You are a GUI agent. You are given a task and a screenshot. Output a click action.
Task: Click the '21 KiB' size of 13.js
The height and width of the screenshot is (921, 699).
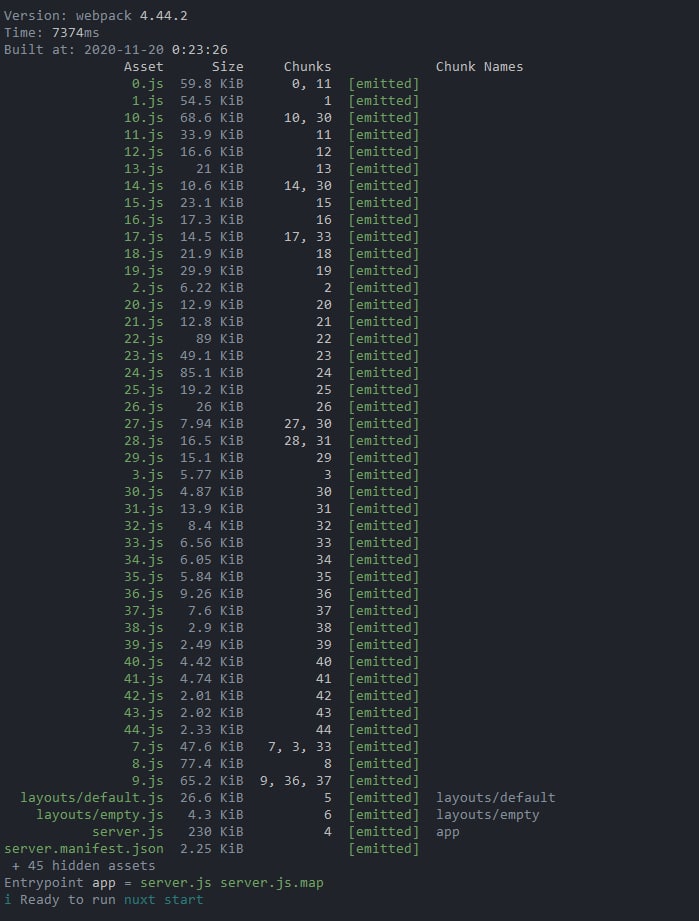(x=220, y=169)
